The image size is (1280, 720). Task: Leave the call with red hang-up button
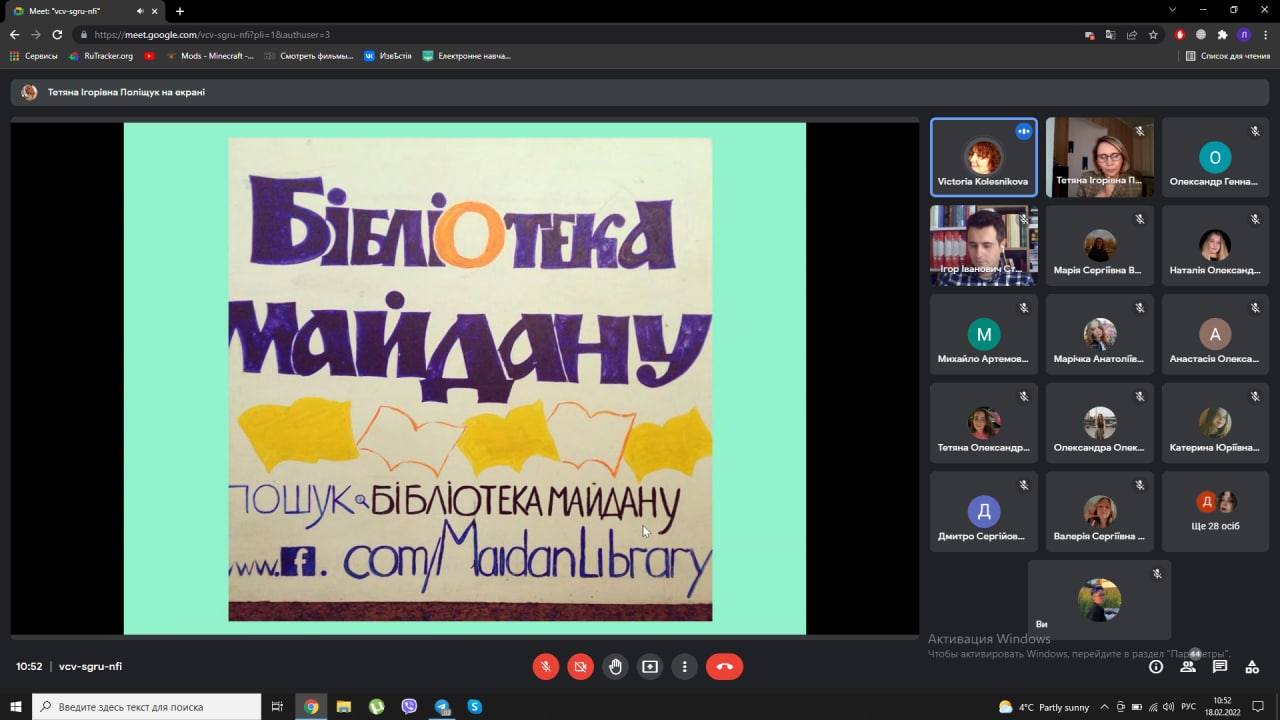tap(724, 666)
